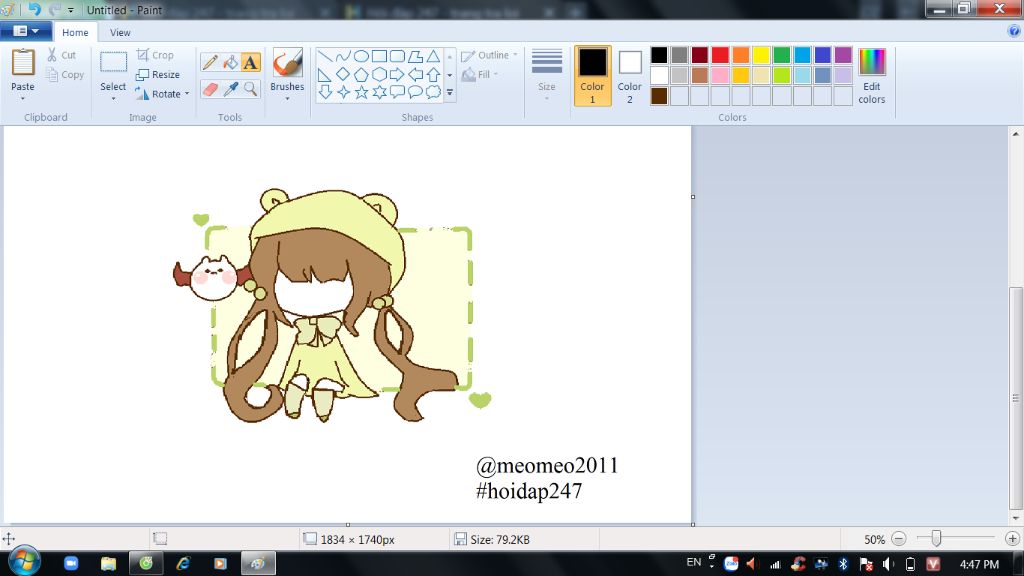Open the Edit colors dialog
Screen dimensions: 1024x576
[872, 75]
